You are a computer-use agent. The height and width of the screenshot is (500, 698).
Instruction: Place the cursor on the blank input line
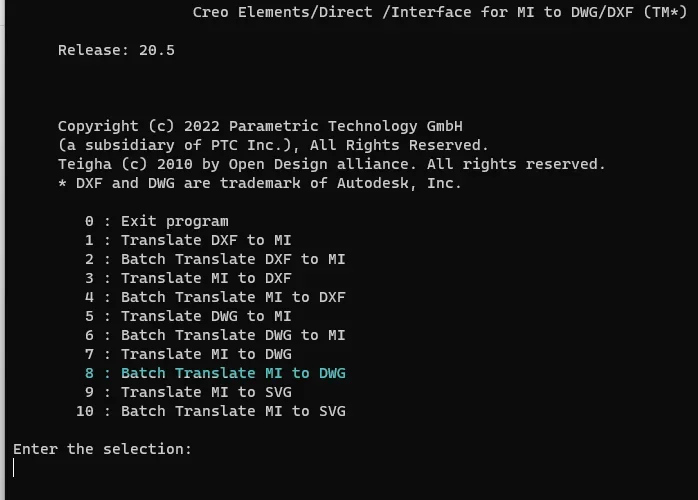(16, 468)
